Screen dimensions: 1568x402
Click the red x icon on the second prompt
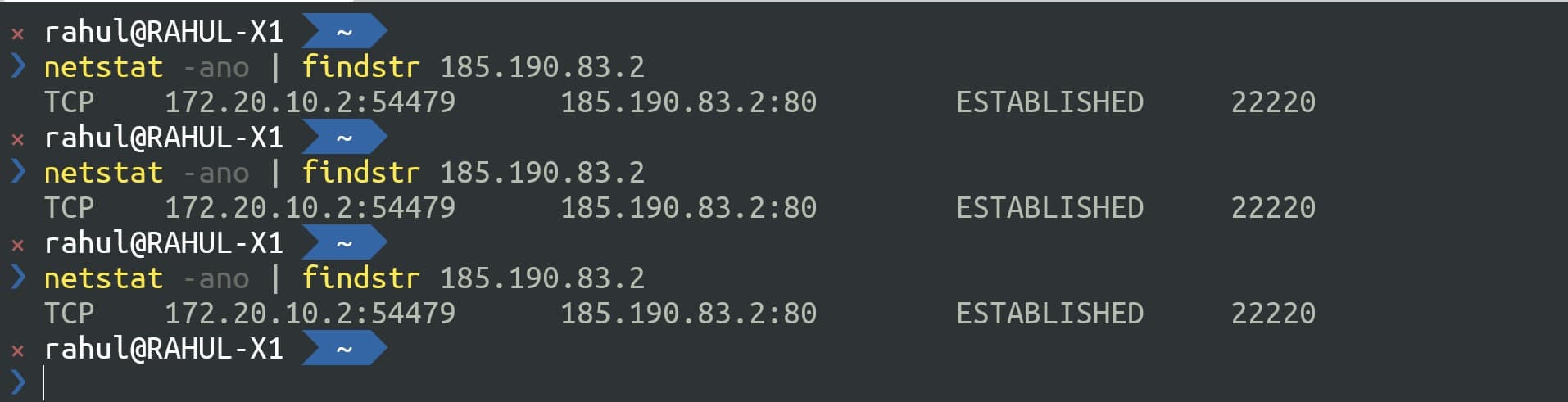point(17,140)
